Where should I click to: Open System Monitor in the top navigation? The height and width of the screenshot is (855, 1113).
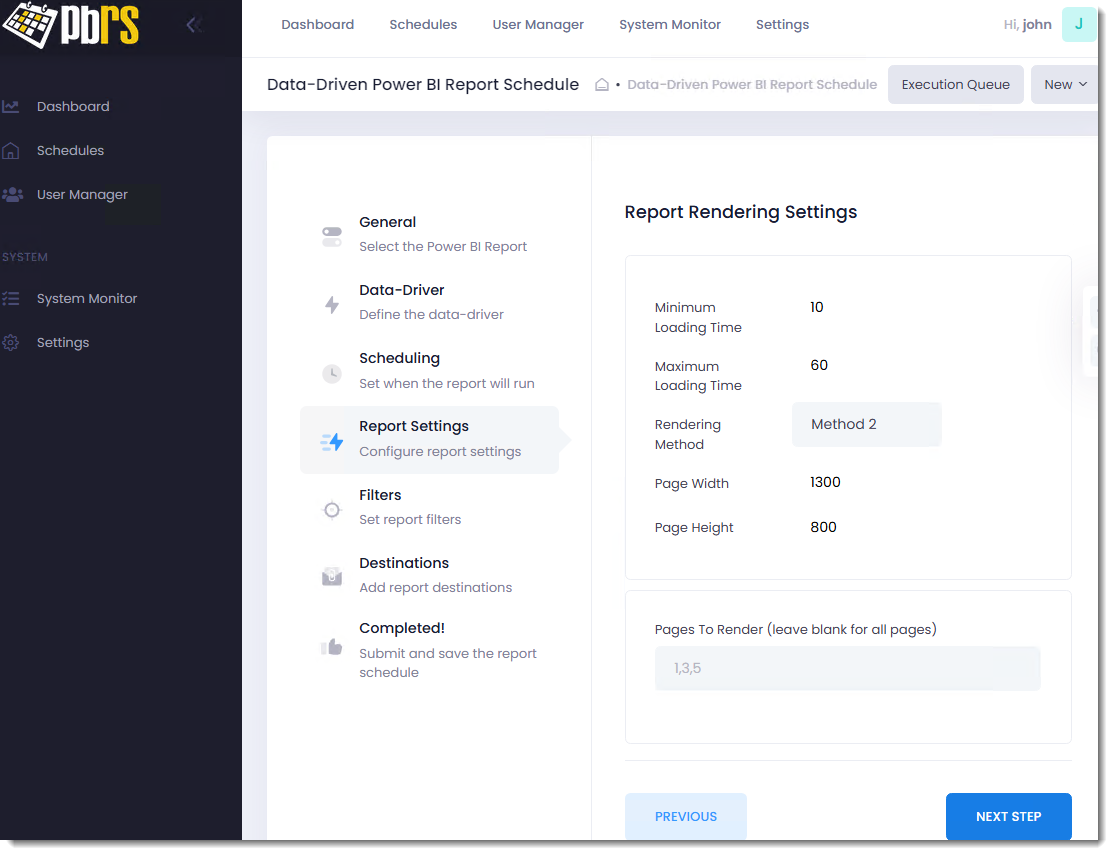click(x=669, y=24)
